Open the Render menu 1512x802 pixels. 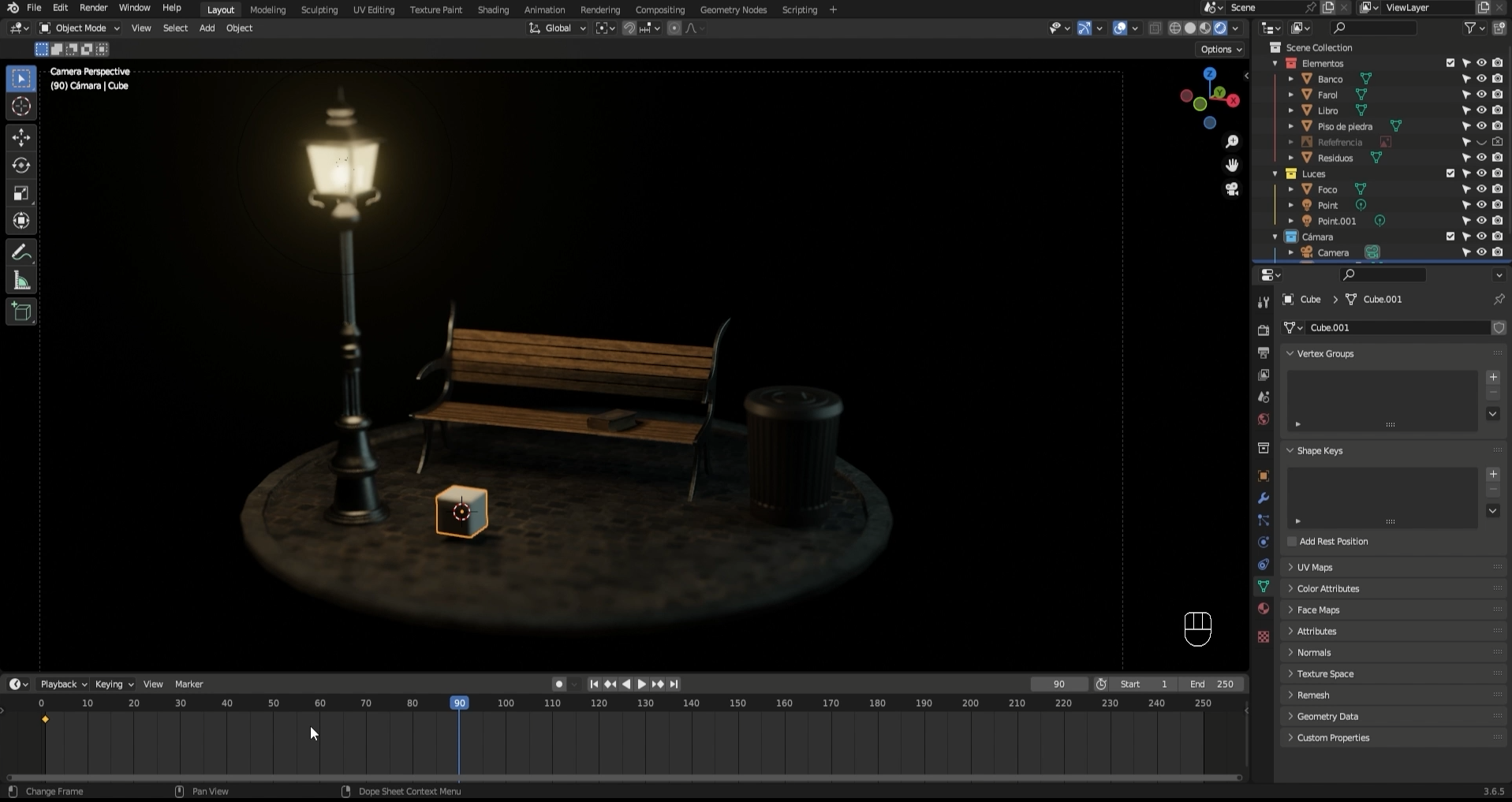[93, 8]
